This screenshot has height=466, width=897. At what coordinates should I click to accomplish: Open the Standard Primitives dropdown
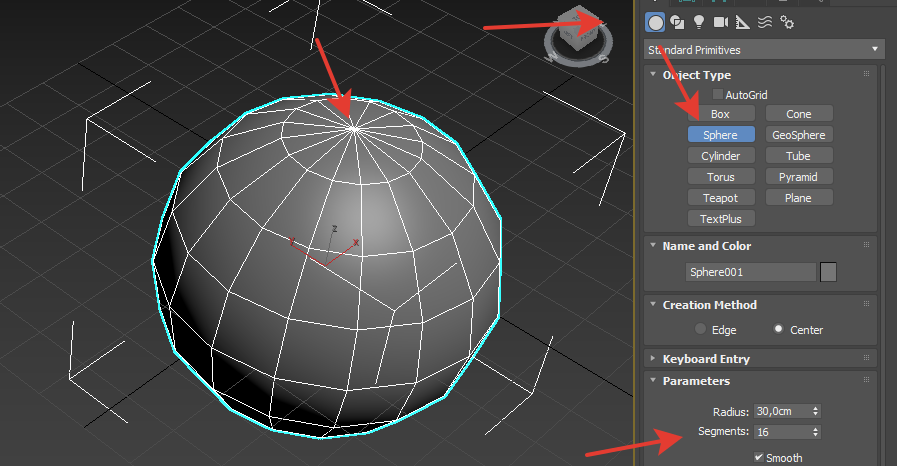(764, 50)
